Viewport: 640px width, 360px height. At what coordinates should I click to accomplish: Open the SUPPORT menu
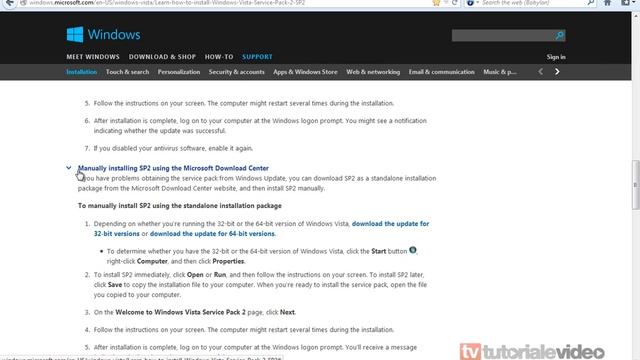coord(257,57)
